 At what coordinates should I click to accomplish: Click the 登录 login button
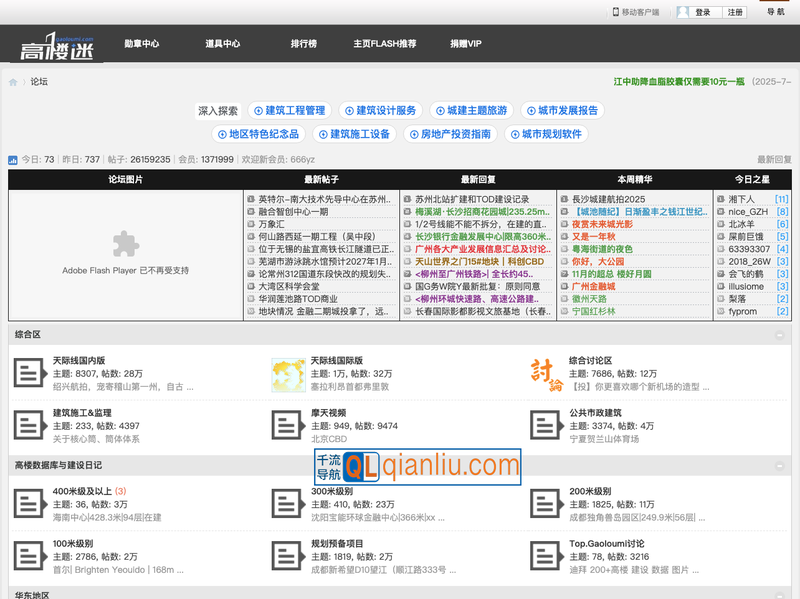click(703, 12)
